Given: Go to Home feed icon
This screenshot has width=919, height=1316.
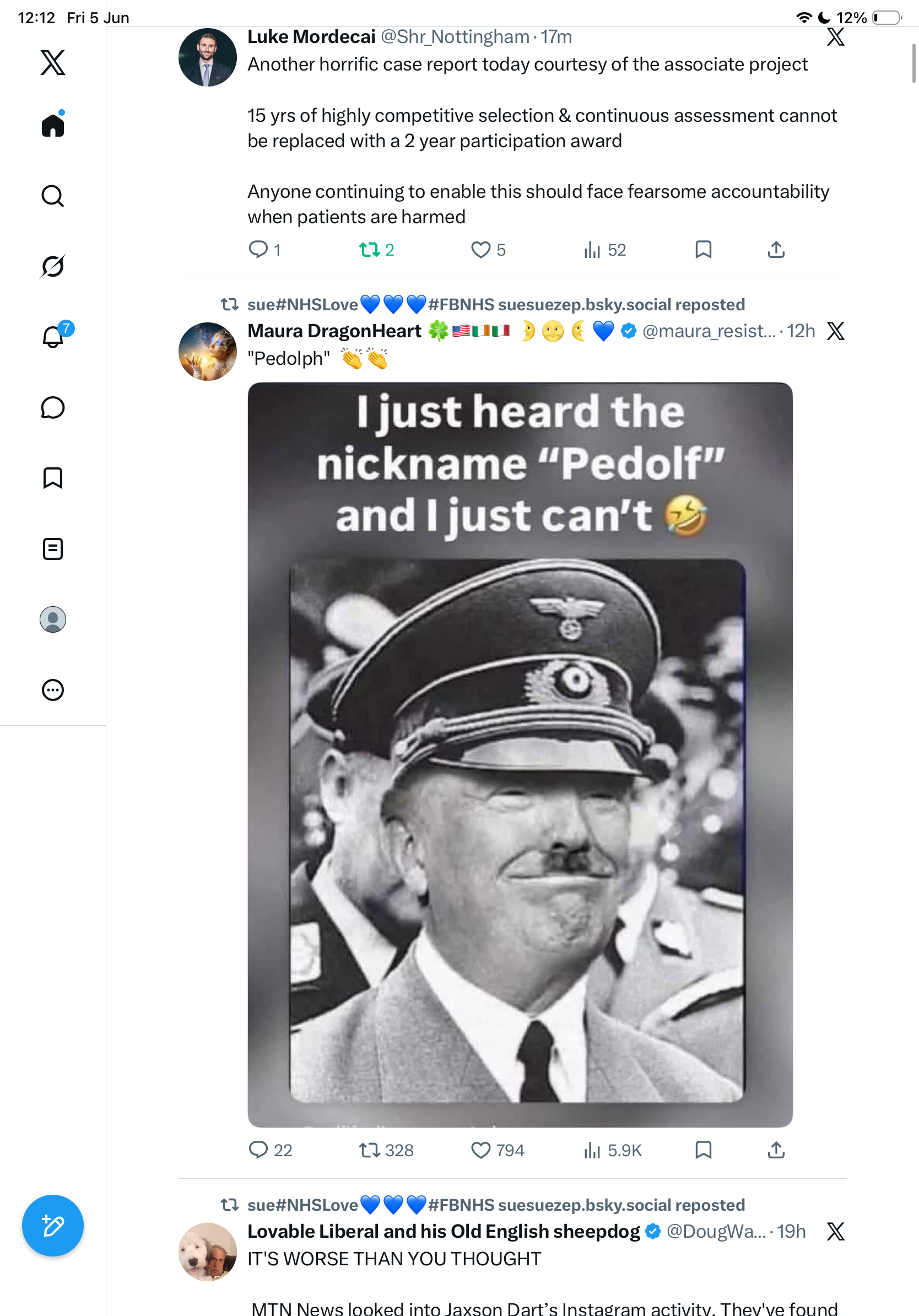Looking at the screenshot, I should [x=53, y=125].
